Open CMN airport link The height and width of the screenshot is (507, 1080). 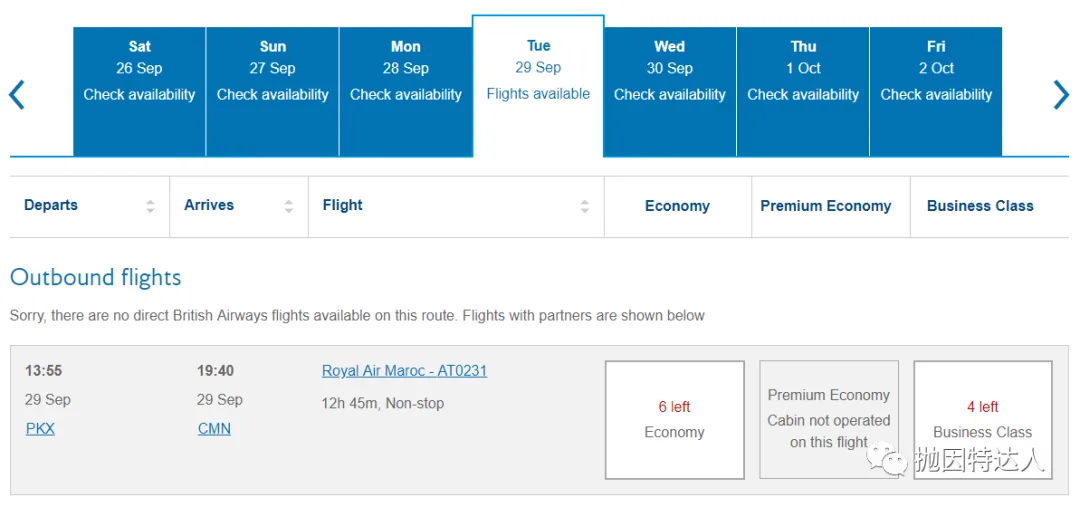point(214,429)
